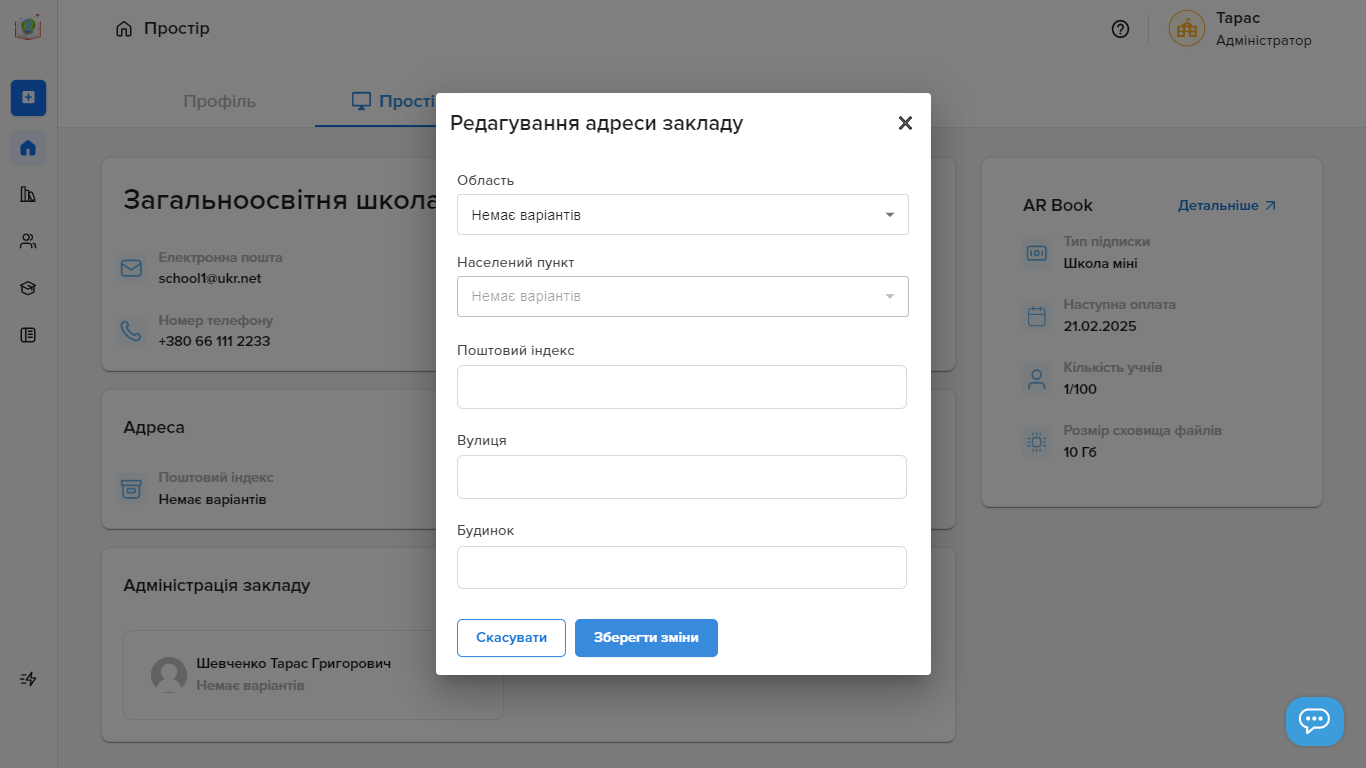This screenshot has width=1366, height=768.
Task: Click the blue plus icon in sidebar
Action: (x=28, y=97)
